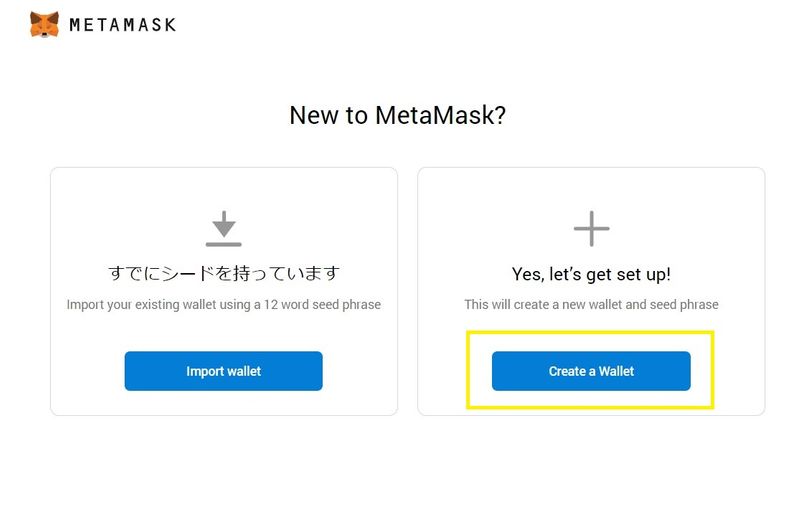Click the word "MetaMask?" in the heading
800x515 pixels.
(440, 115)
